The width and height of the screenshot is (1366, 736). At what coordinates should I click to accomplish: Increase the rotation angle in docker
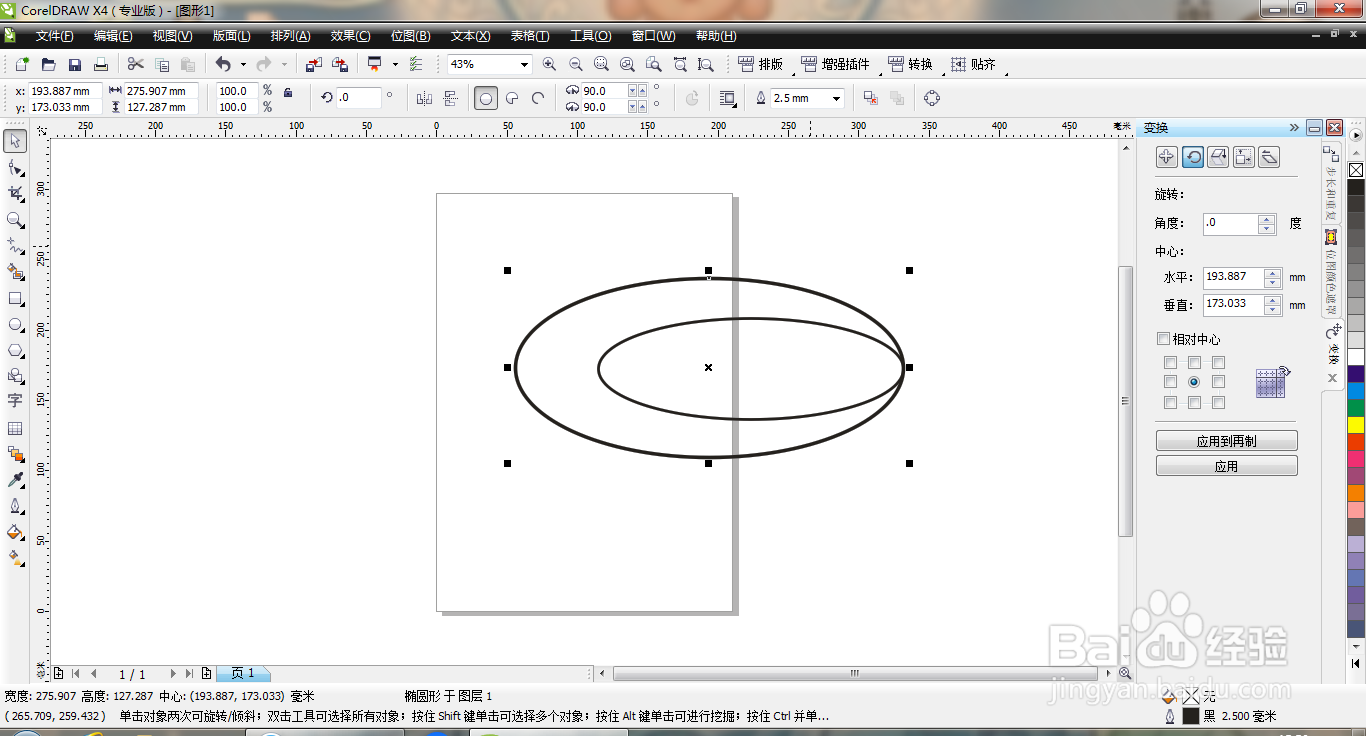(1267, 219)
